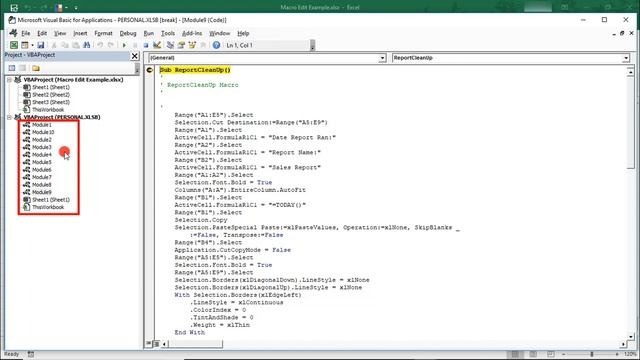Click the Insert UserForm toolbar icon

tap(25, 45)
